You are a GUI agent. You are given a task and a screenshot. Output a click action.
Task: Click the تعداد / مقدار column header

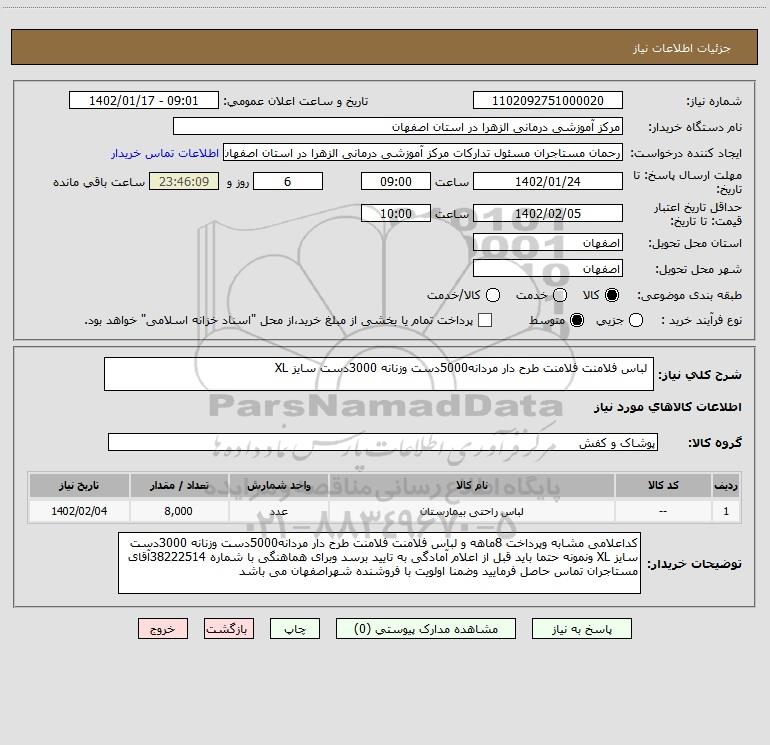click(x=179, y=486)
